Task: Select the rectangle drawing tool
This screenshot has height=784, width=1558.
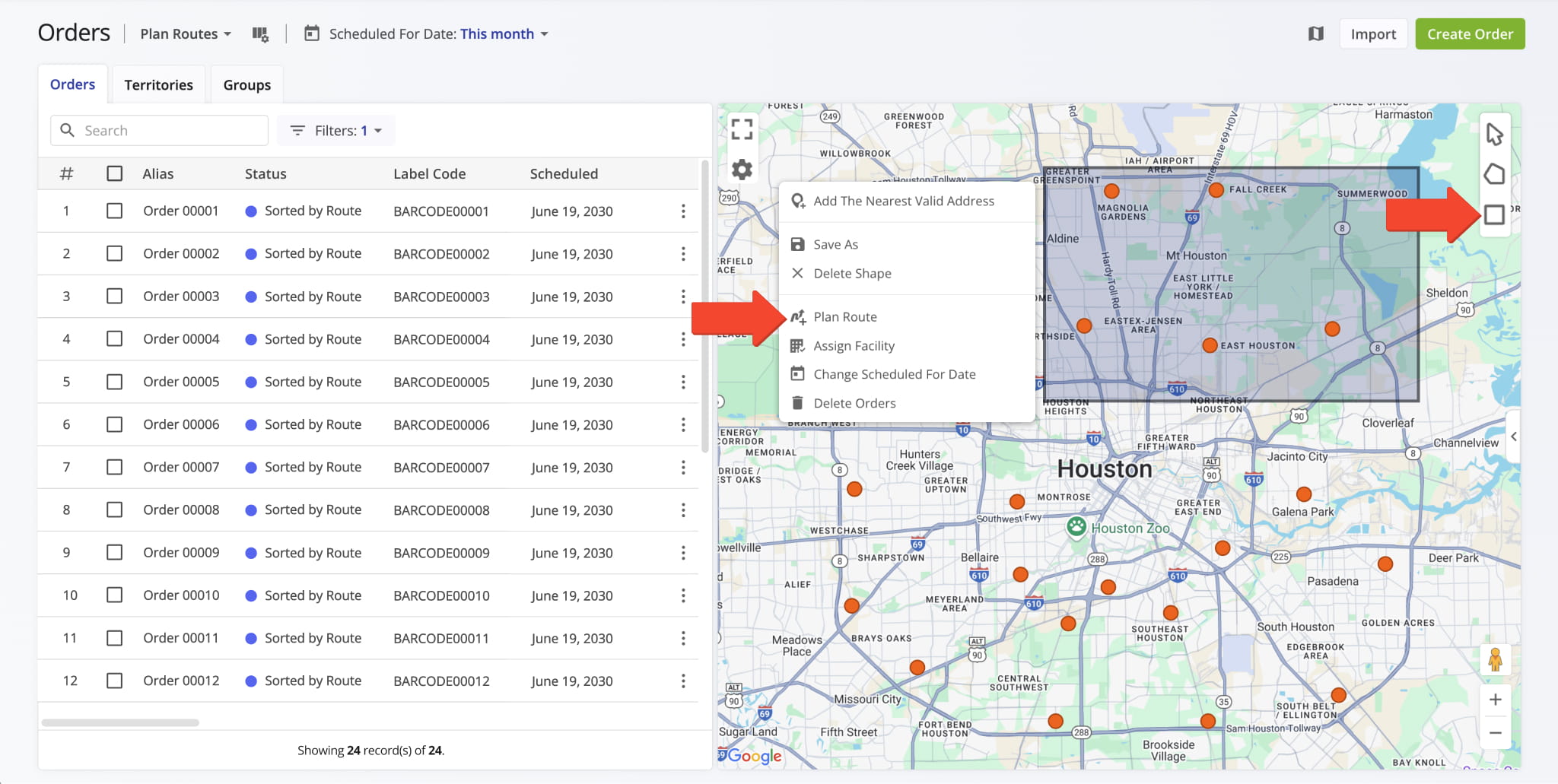Action: (x=1494, y=214)
